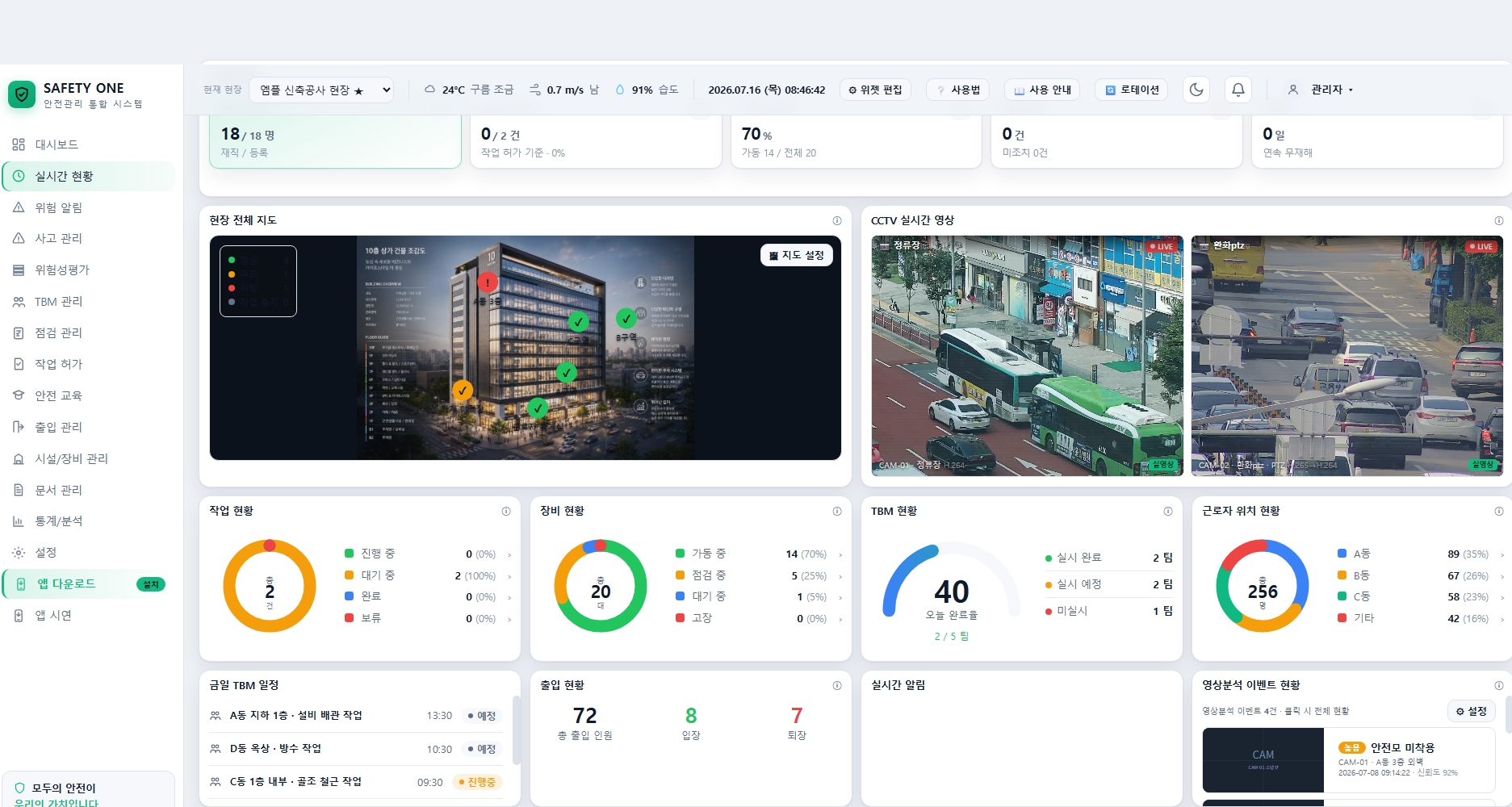Click 총 출입 인원 72 value

click(x=585, y=716)
